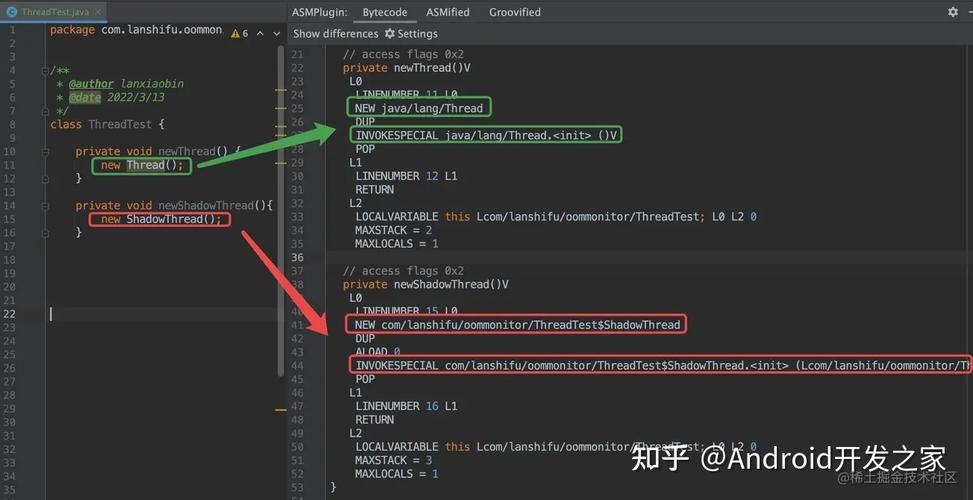Image resolution: width=973 pixels, height=500 pixels.
Task: Click the yellow warning icon showing 6 problems
Action: click(235, 33)
